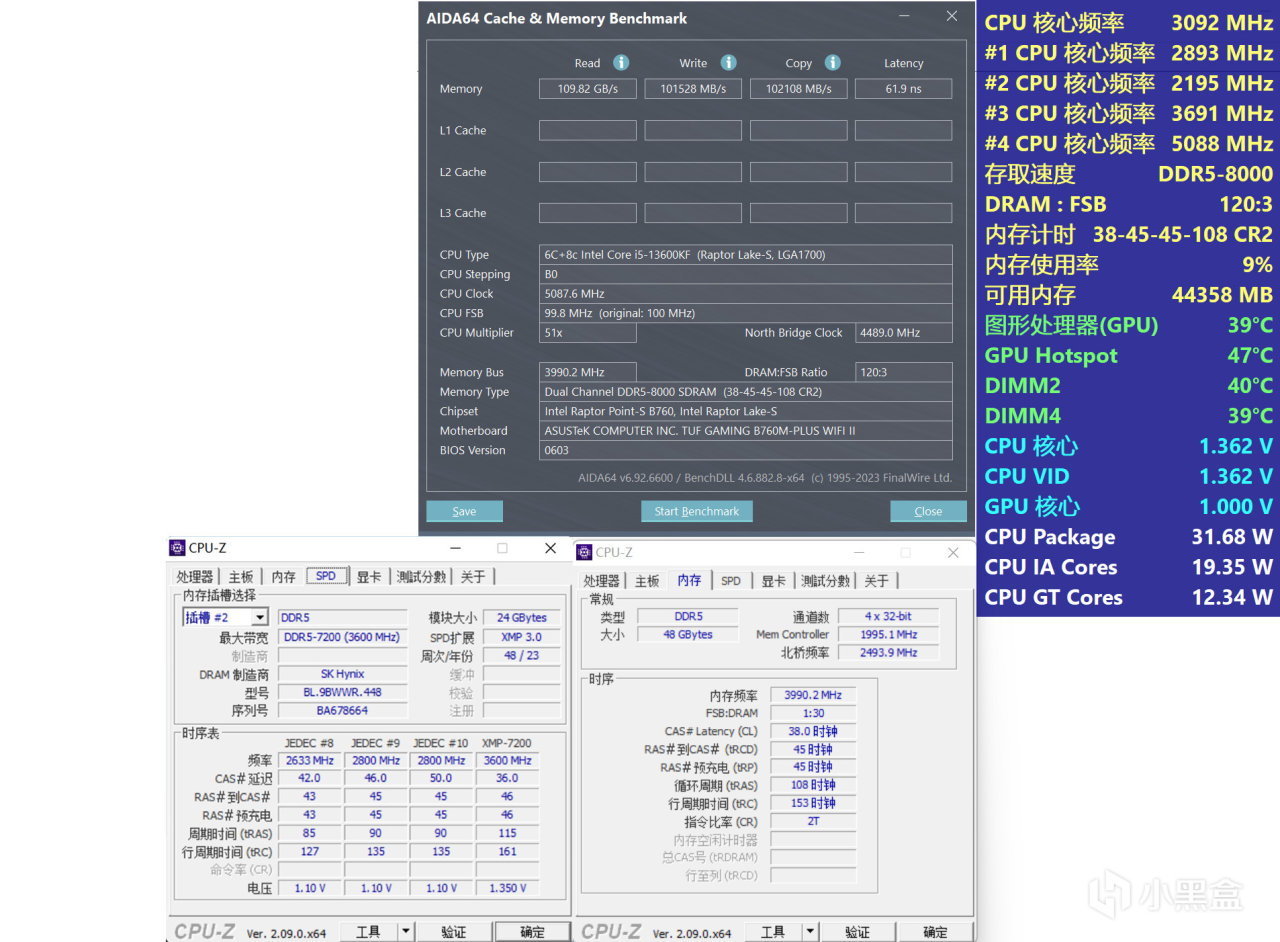Expand the 工具 arrow in CPU-Z memory window
Viewport: 1280px width, 942px height.
click(811, 932)
